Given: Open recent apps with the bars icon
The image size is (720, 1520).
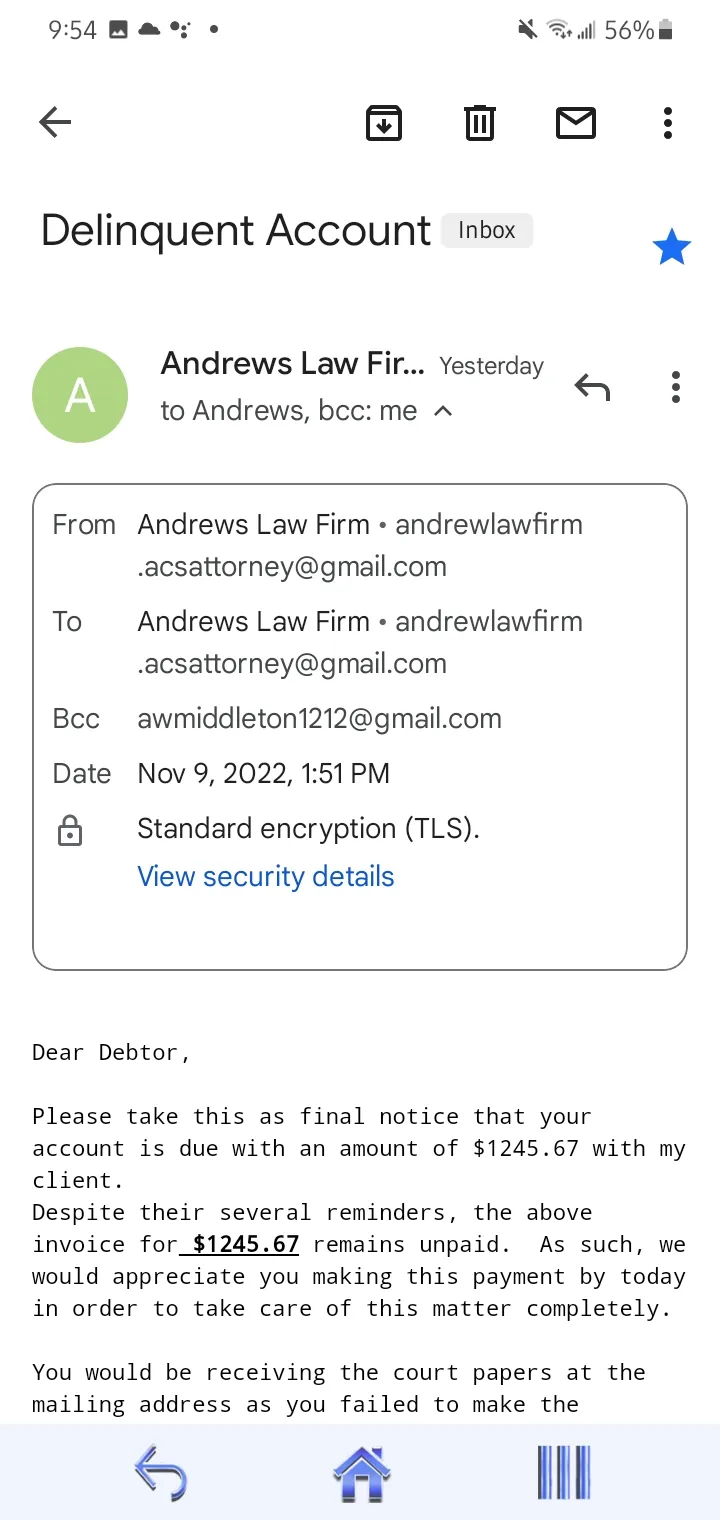Looking at the screenshot, I should (564, 1472).
